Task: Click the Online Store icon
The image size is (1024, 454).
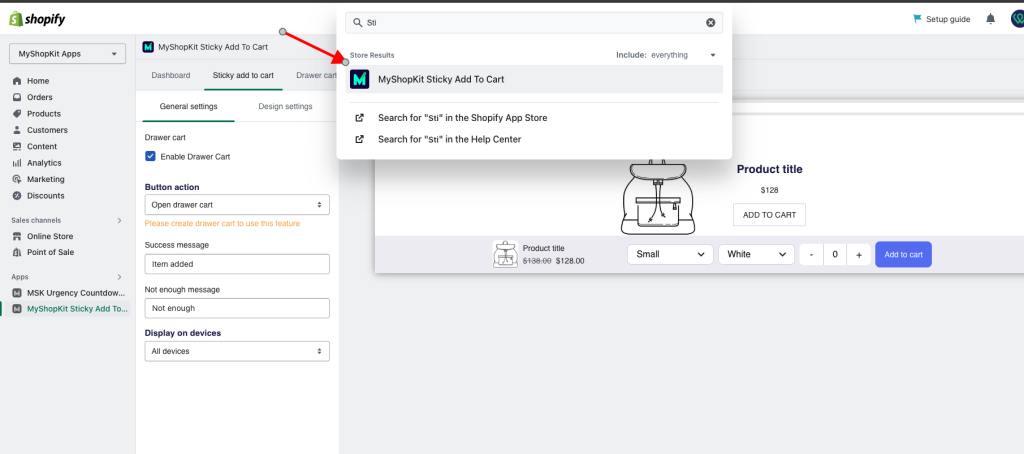Action: [17, 236]
